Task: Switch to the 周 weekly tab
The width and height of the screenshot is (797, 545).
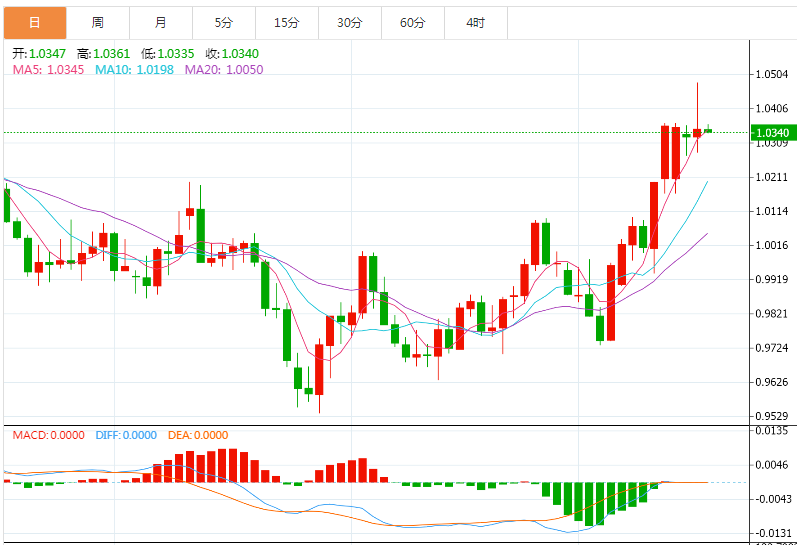Action: (98, 23)
